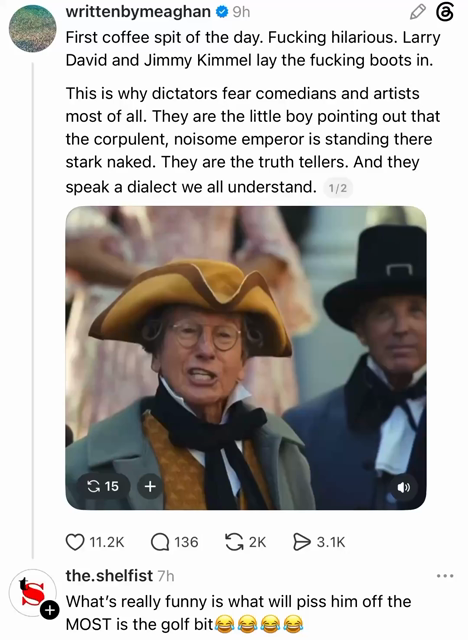Viewport: 468px width, 640px height.
Task: Repost using the 2K repost icon
Action: point(234,542)
